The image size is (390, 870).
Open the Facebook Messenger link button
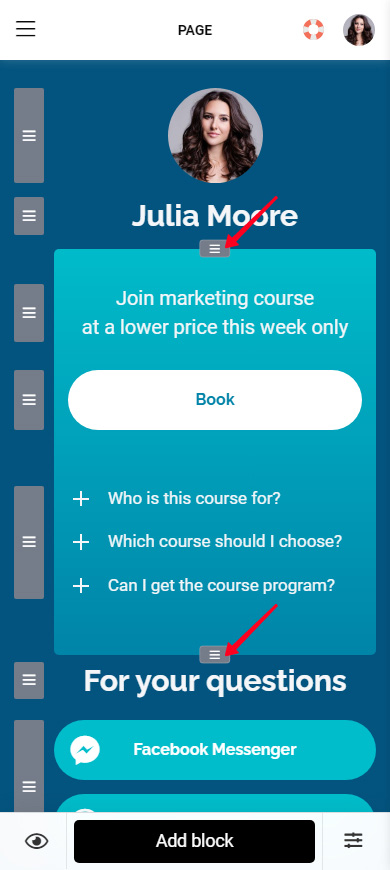coord(215,750)
